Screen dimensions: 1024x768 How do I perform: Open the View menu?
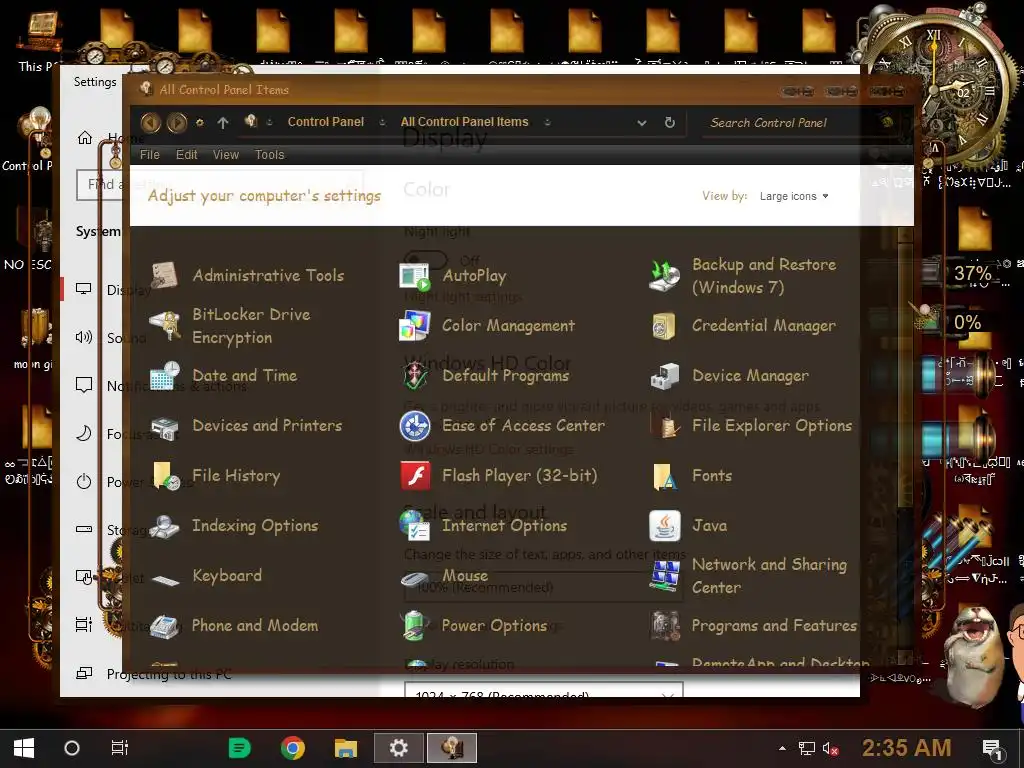225,155
